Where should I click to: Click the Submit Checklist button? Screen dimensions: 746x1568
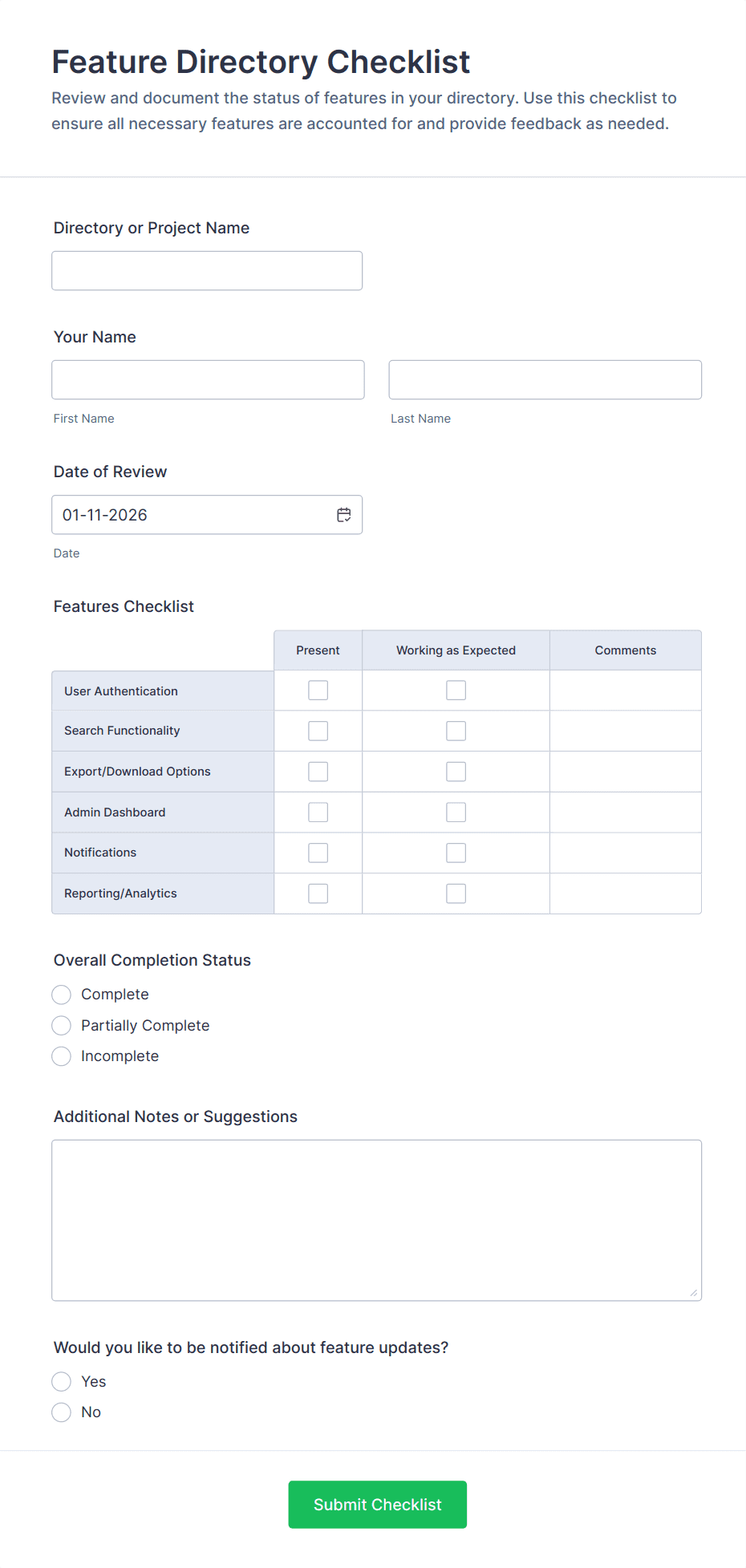[x=377, y=1505]
